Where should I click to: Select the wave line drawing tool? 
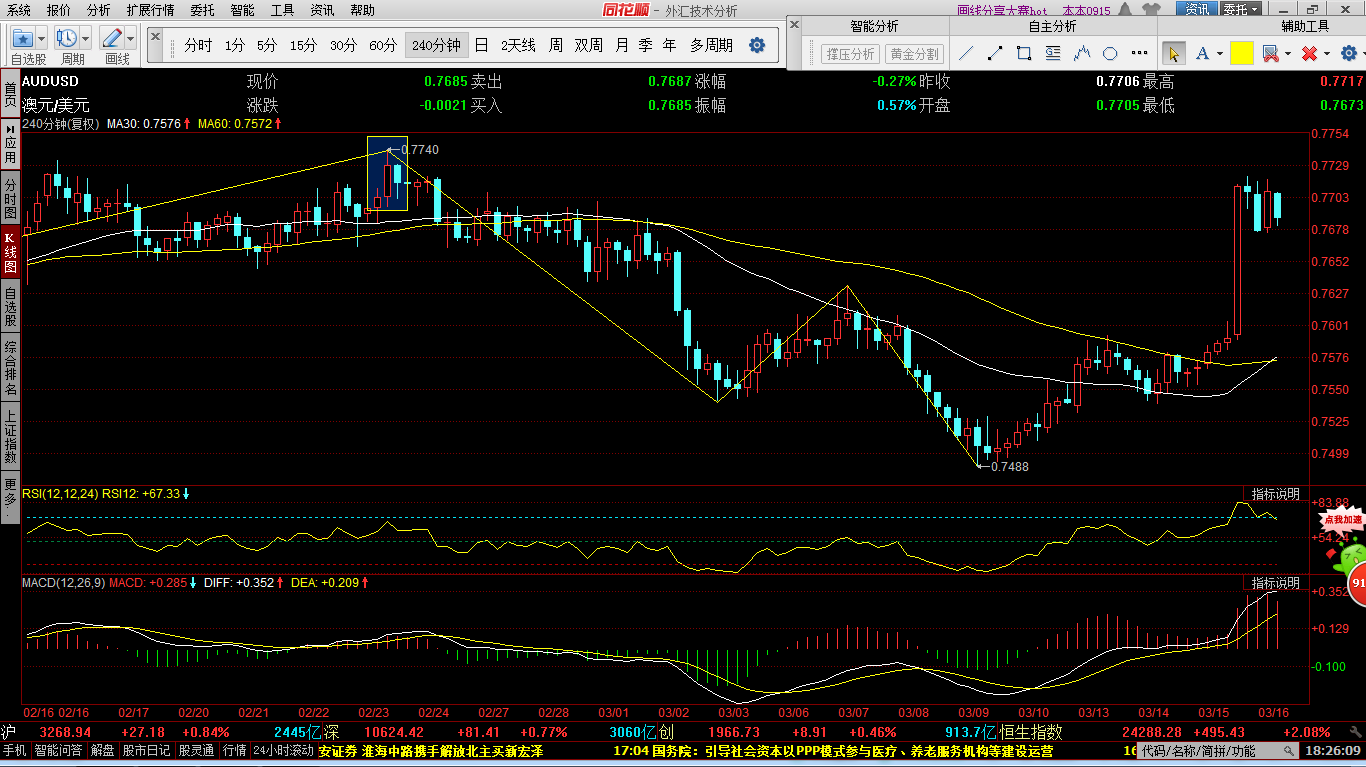click(x=1082, y=53)
